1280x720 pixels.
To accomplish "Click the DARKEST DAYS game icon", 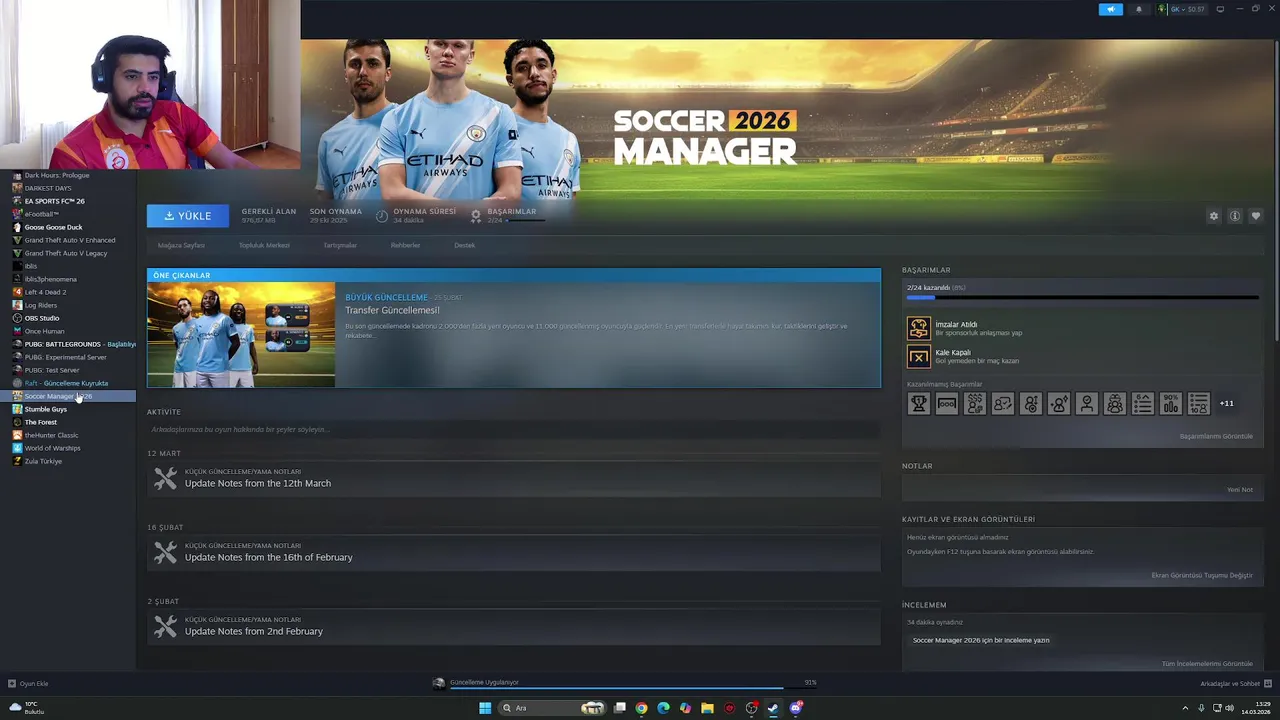I will pos(17,188).
